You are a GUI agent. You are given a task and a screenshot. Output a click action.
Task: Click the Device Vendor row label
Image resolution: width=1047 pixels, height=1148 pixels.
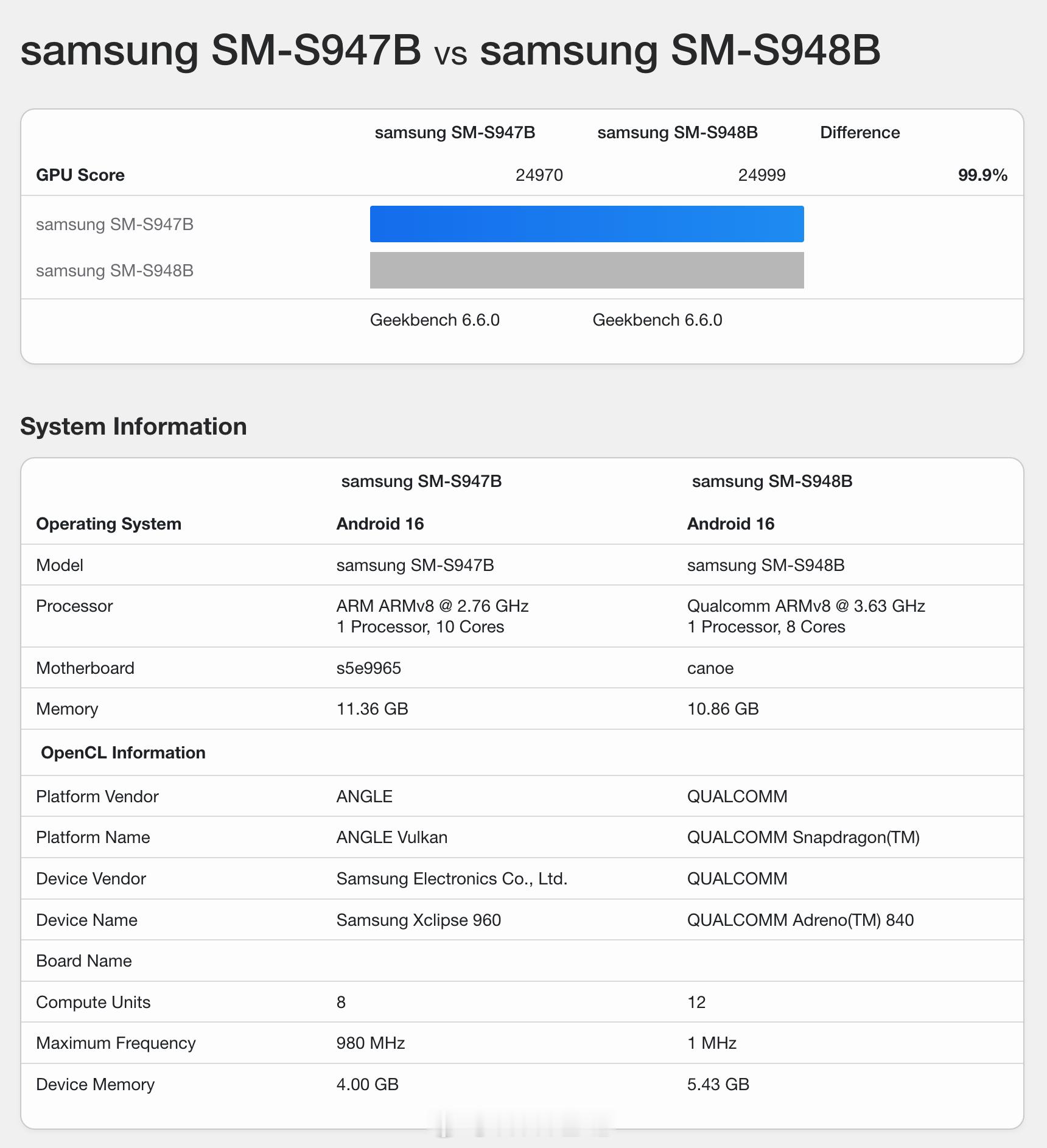[x=91, y=879]
